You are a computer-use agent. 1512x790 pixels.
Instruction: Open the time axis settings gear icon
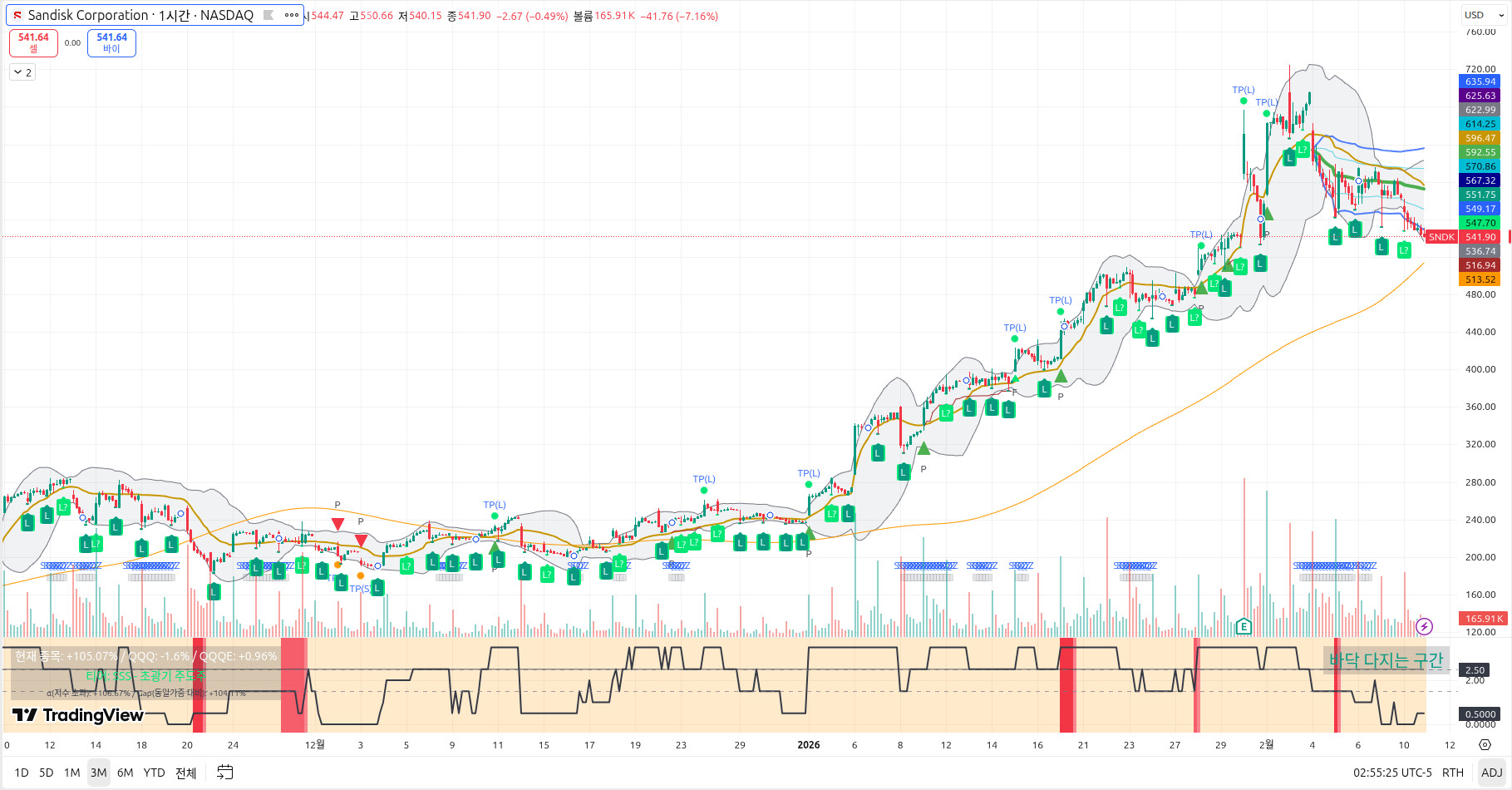pyautogui.click(x=1485, y=745)
